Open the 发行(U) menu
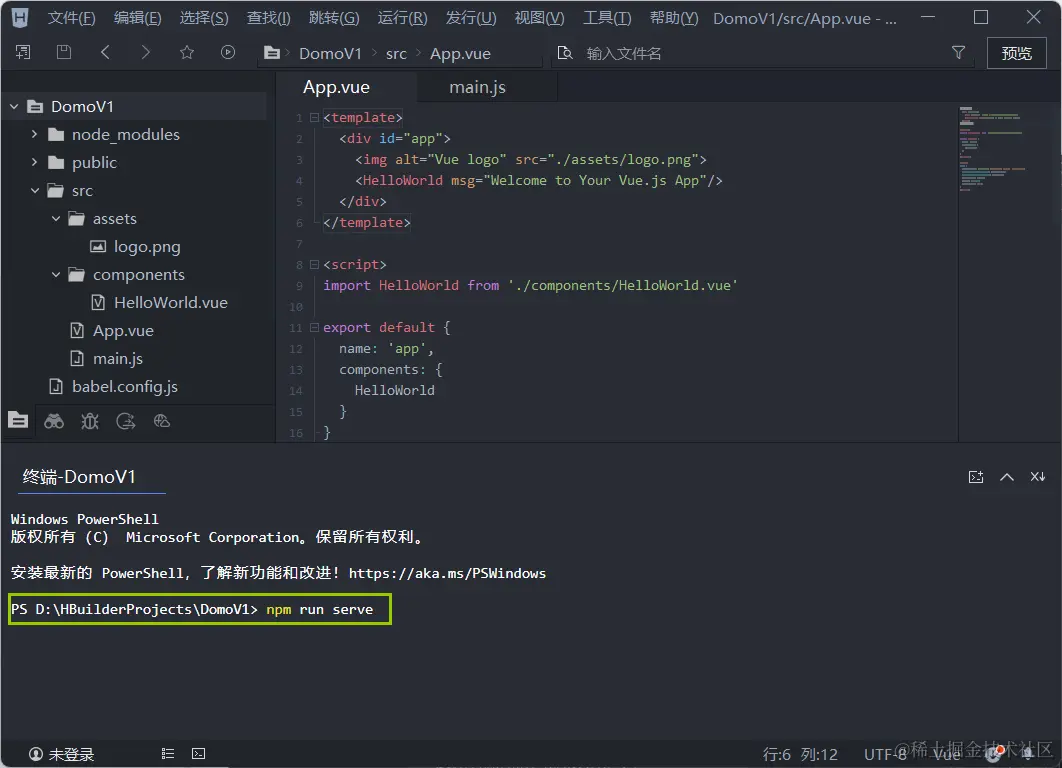 point(471,18)
